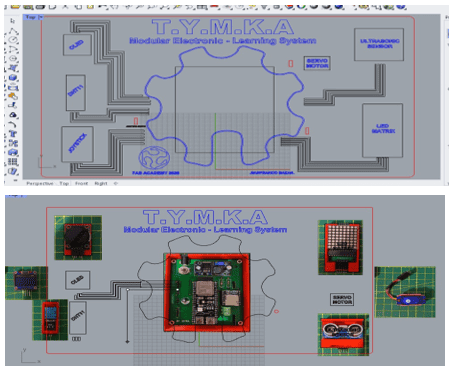Image resolution: width=450 pixels, height=371 pixels.
Task: Click the yellow Open folder icon in top toolbar
Action: coord(16,7)
